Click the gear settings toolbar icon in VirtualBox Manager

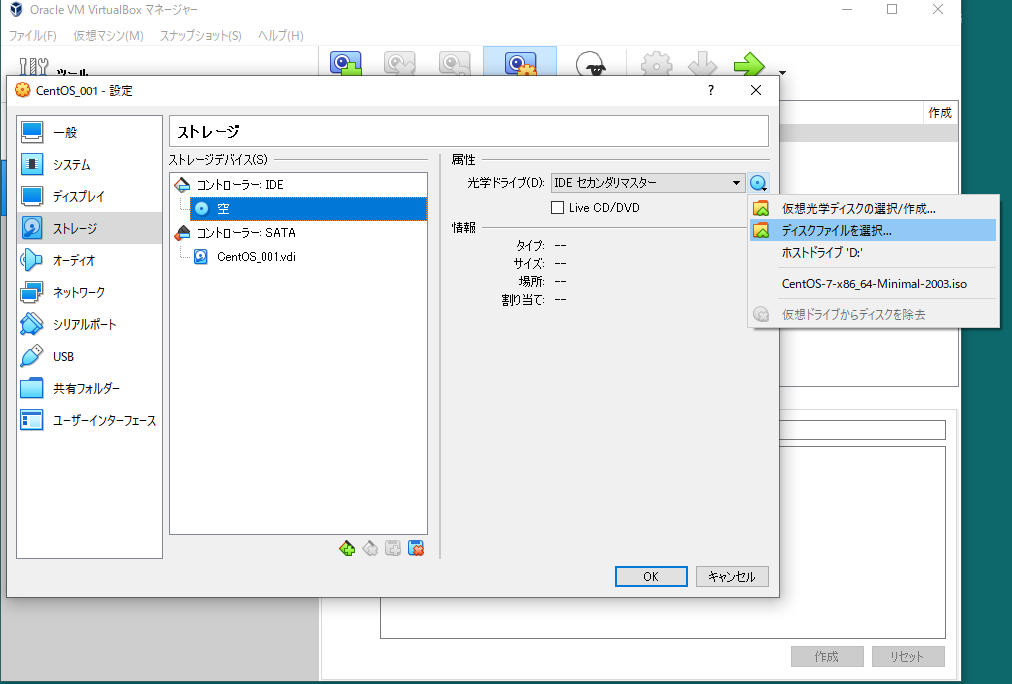tap(656, 64)
